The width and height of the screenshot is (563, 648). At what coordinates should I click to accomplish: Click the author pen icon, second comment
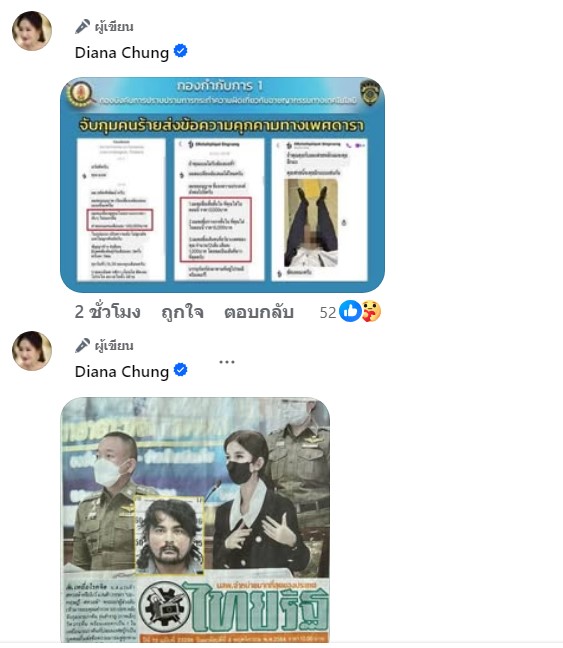coord(83,345)
